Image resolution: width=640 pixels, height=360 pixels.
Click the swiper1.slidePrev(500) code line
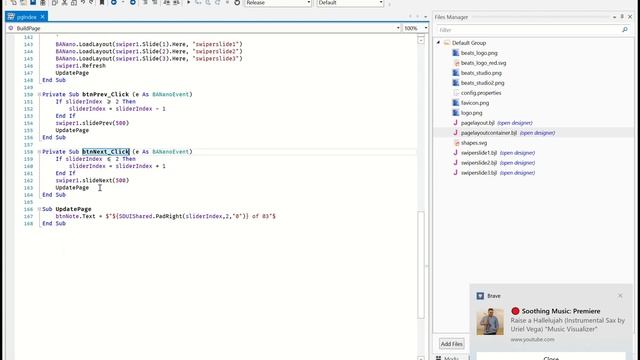pos(92,123)
